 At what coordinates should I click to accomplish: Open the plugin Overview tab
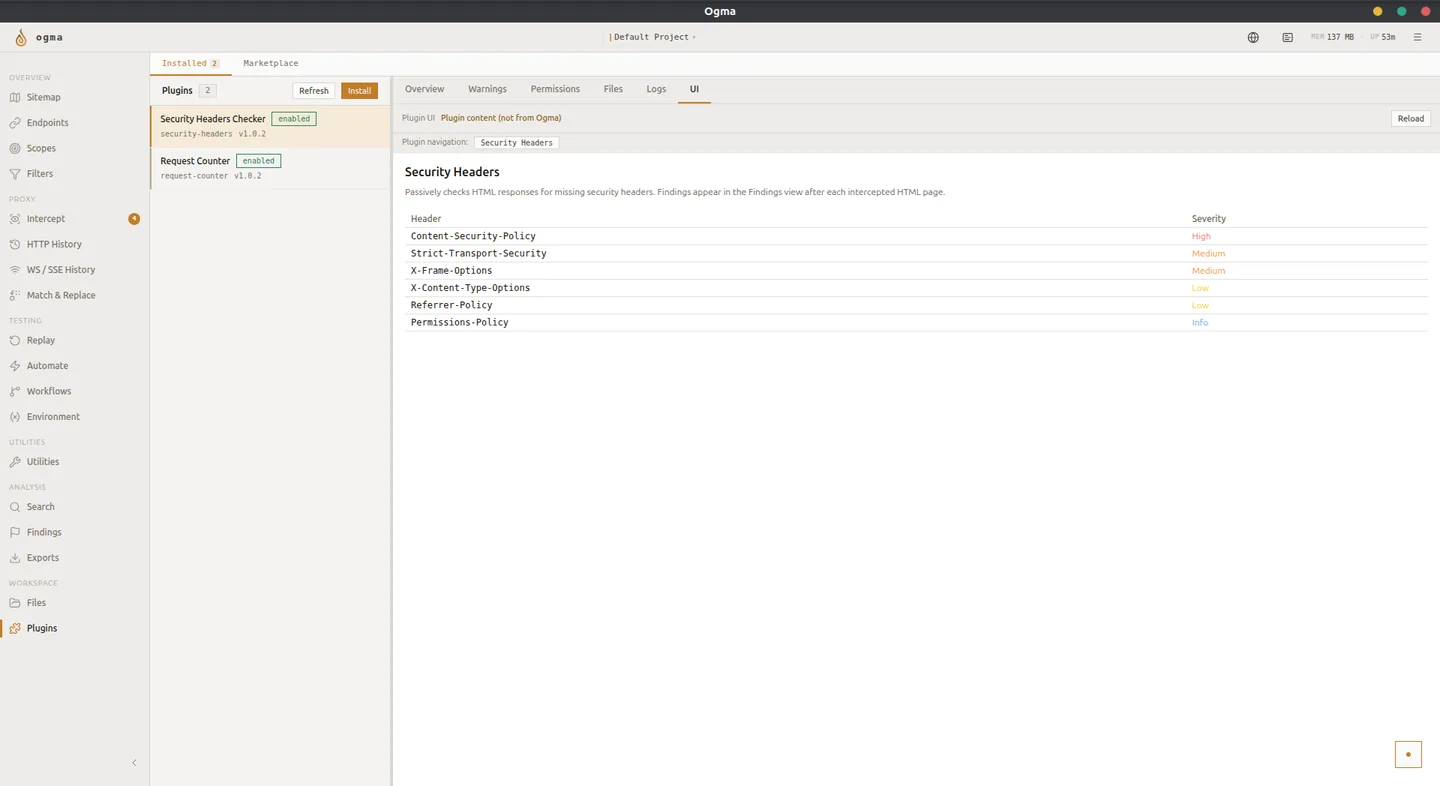(x=424, y=89)
